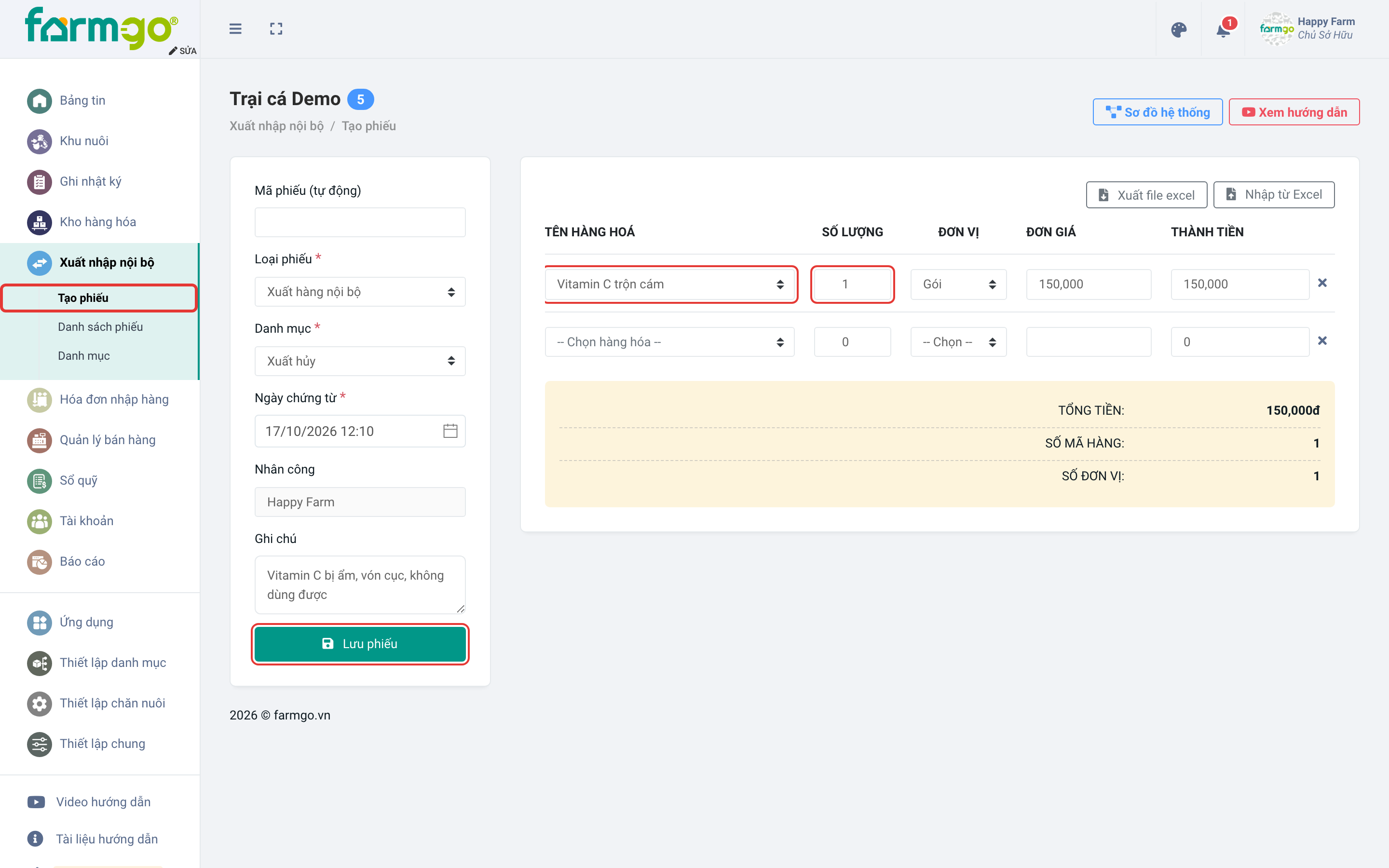Remove the empty Chọn hàng hóa row
This screenshot has height=868, width=1389.
[1322, 341]
